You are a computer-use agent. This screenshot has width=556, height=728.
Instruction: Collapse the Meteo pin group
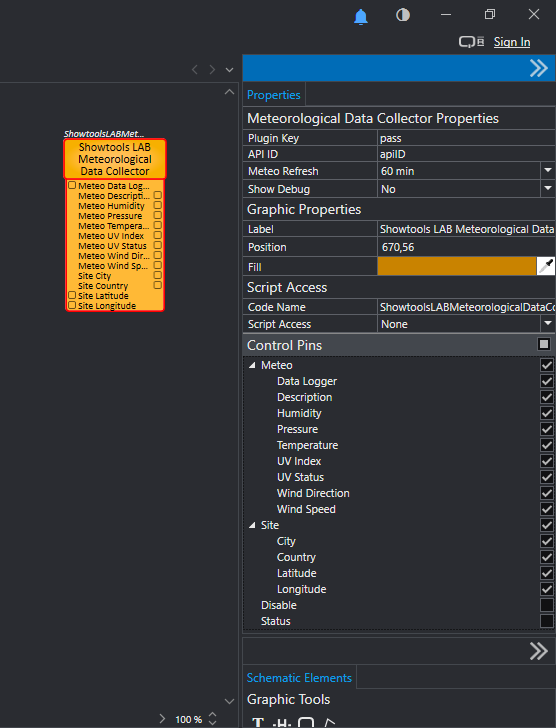point(252,365)
